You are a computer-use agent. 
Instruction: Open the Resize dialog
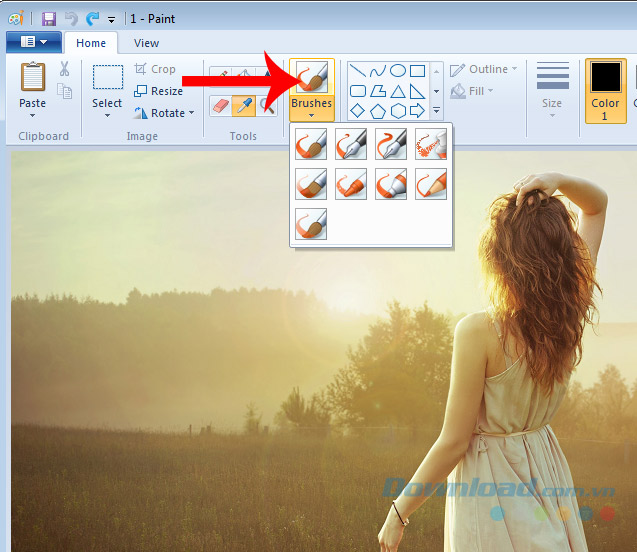(158, 91)
